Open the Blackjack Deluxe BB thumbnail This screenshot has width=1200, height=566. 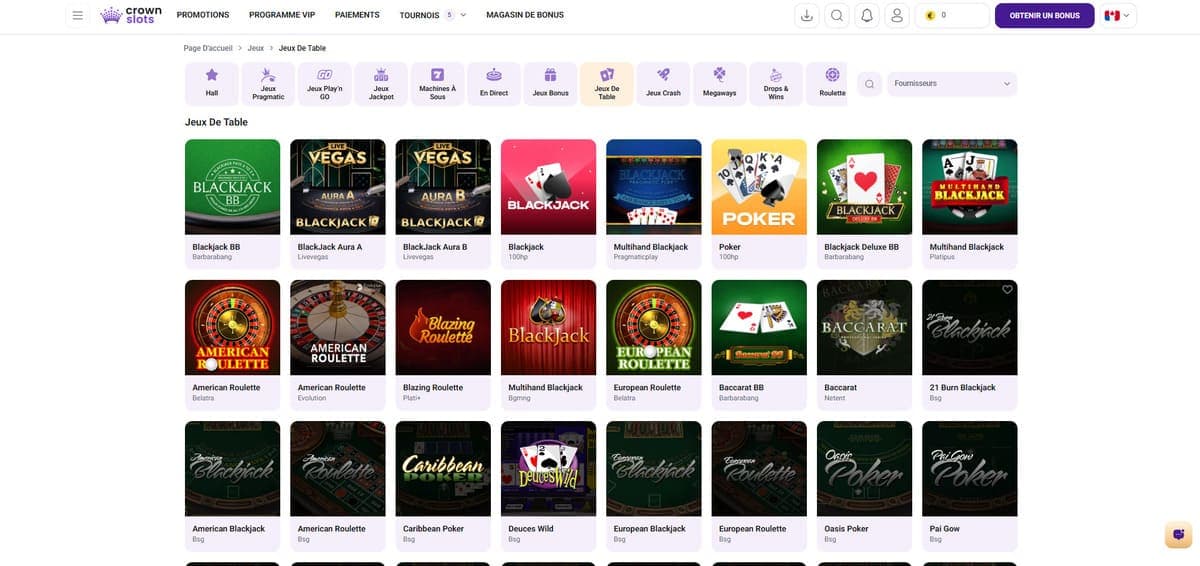(x=864, y=186)
